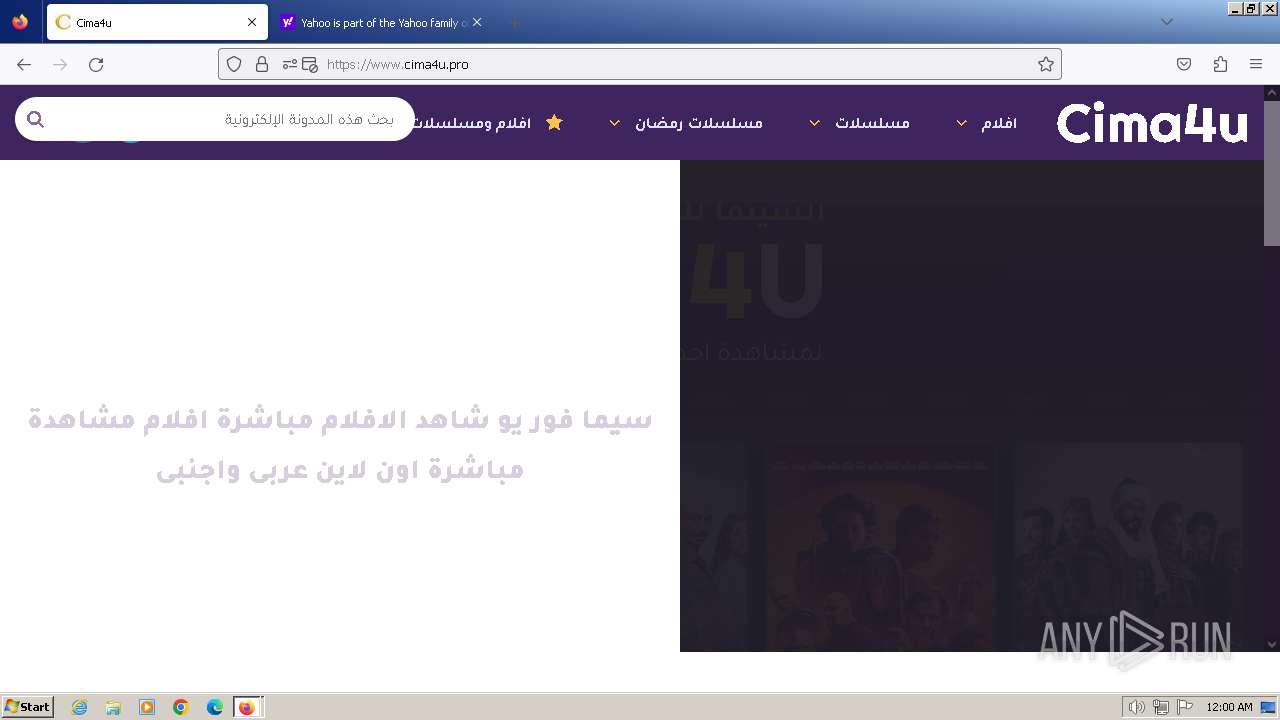The image size is (1280, 720).
Task: Open the Action Center flag tray icon
Action: tap(1185, 707)
